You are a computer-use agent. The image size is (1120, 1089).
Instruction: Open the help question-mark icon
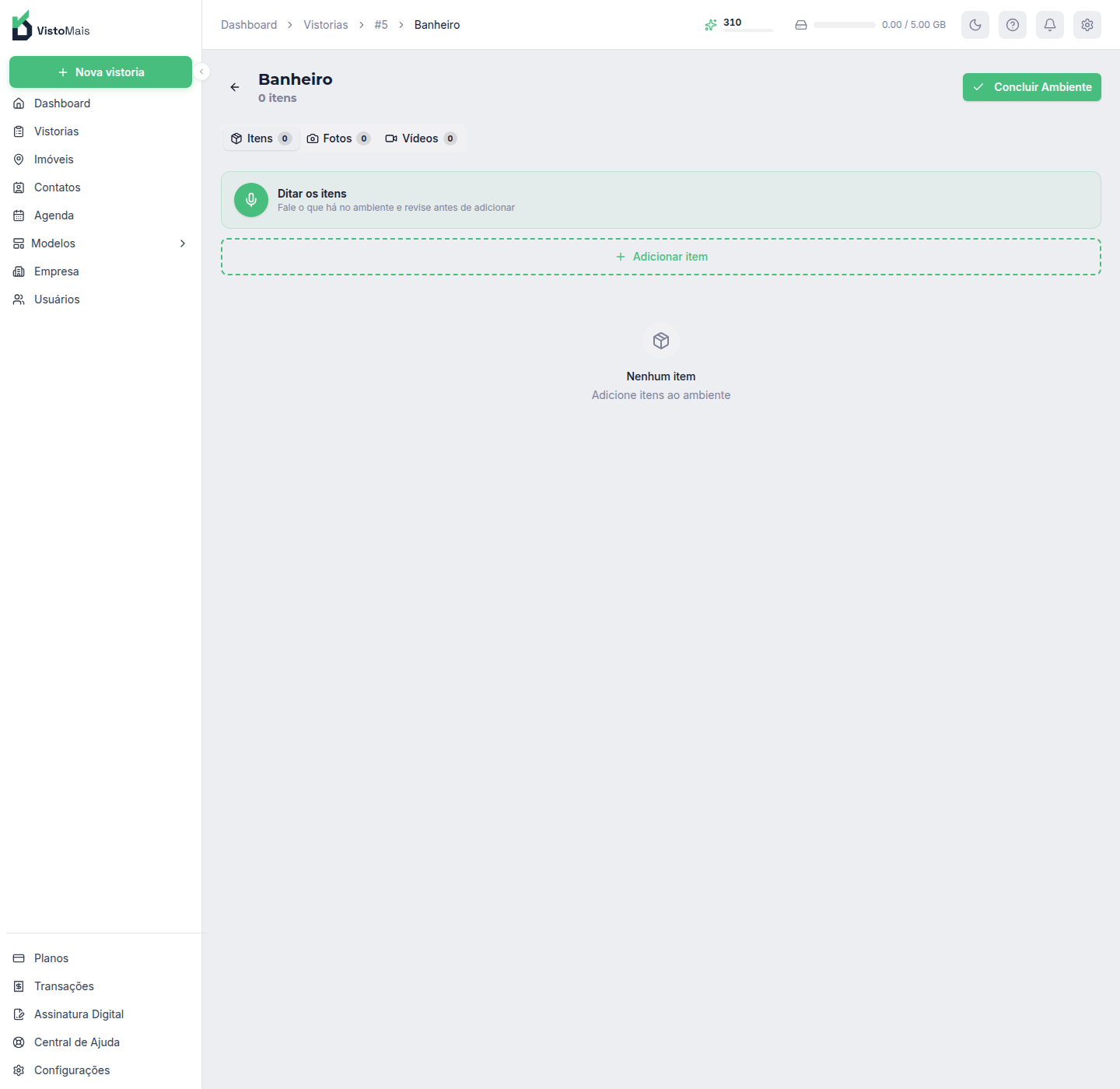click(x=1013, y=25)
